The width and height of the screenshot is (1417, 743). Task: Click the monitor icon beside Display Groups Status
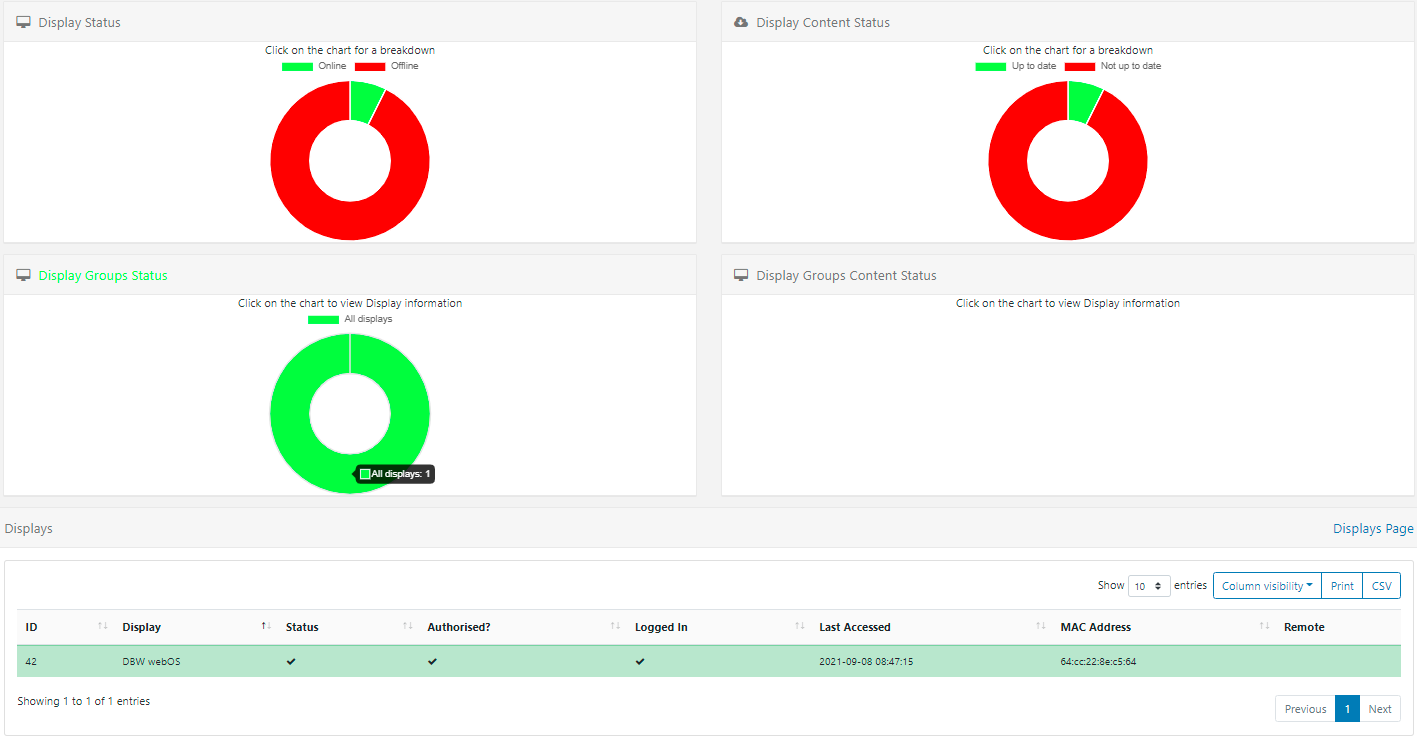[x=24, y=275]
